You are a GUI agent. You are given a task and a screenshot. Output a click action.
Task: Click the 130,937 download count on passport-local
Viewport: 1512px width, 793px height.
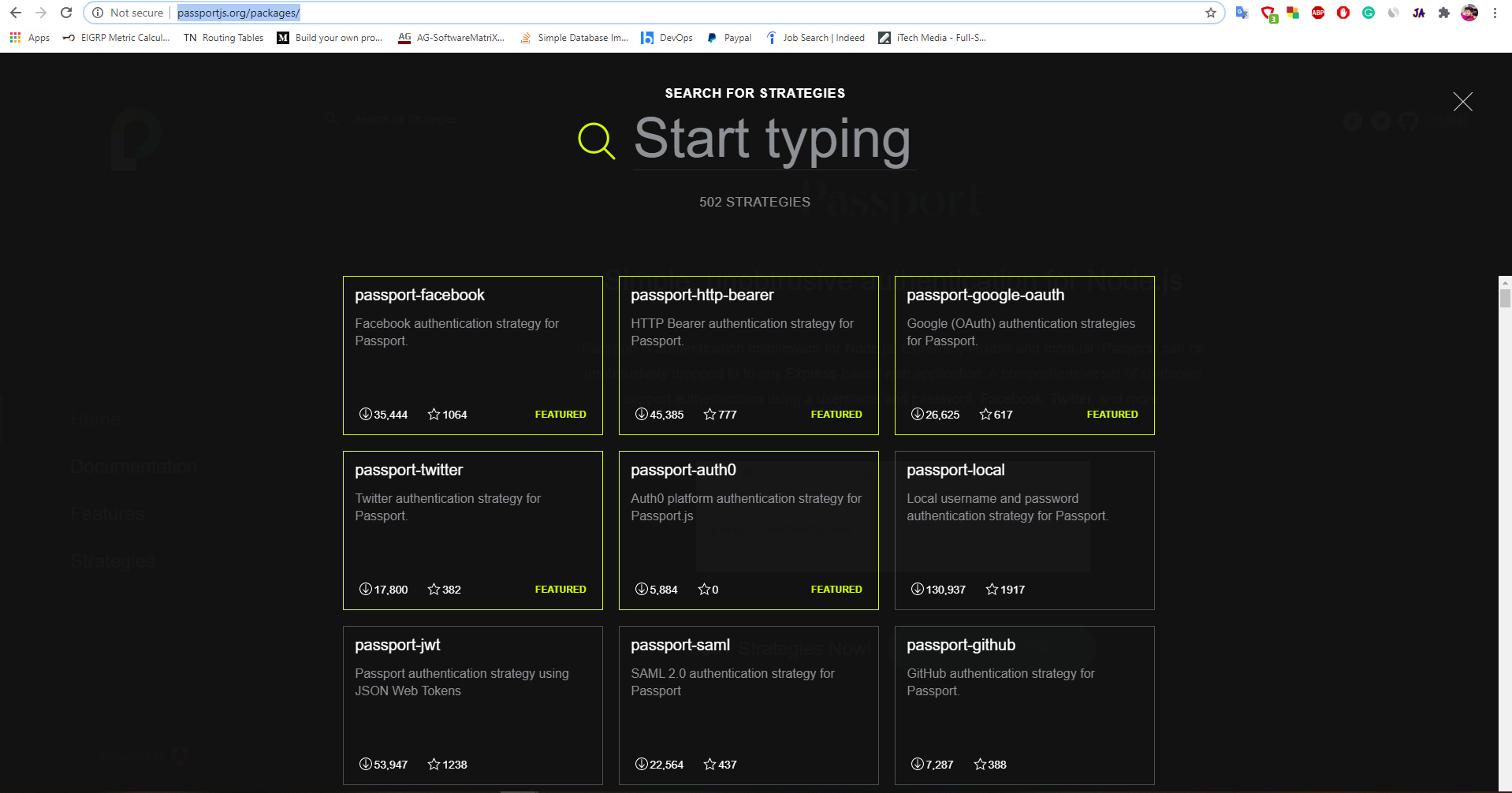pos(945,590)
